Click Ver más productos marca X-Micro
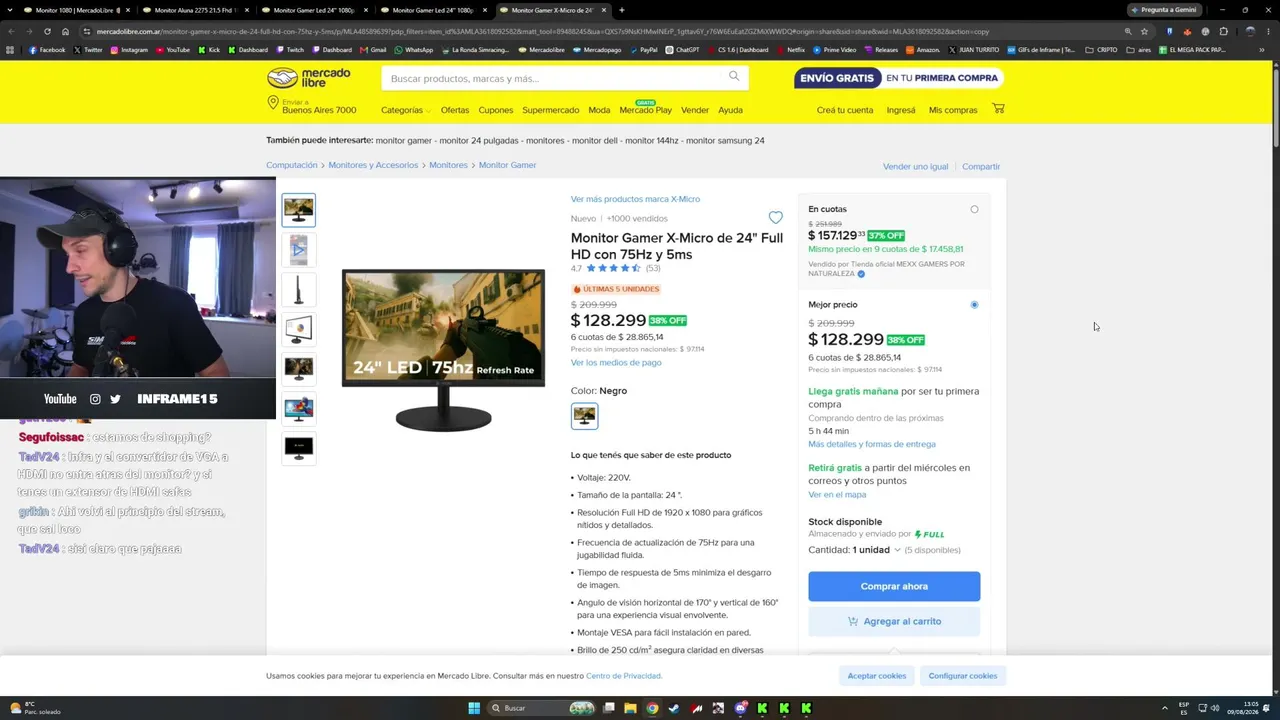 click(635, 199)
